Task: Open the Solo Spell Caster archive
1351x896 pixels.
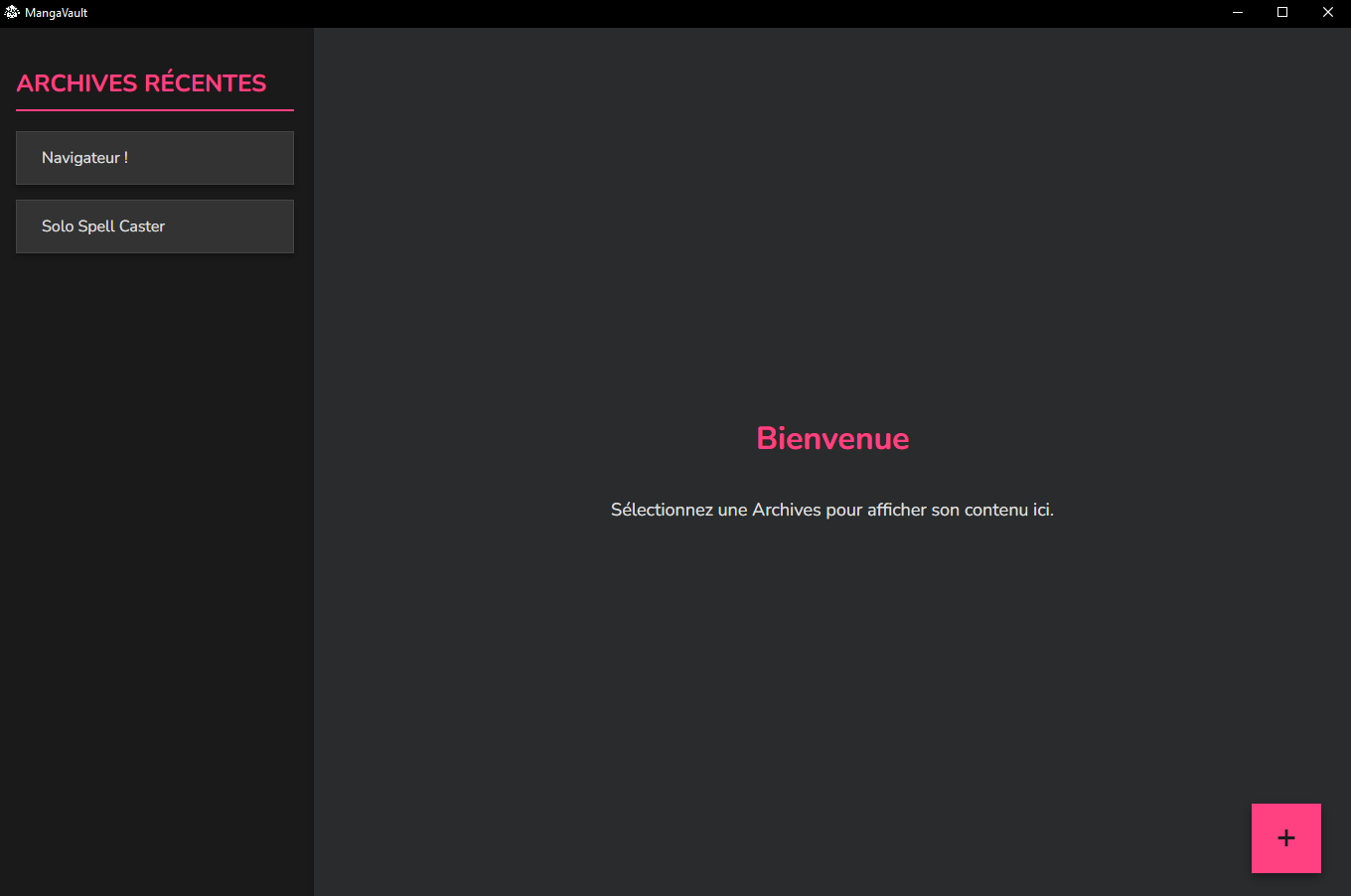Action: (155, 226)
